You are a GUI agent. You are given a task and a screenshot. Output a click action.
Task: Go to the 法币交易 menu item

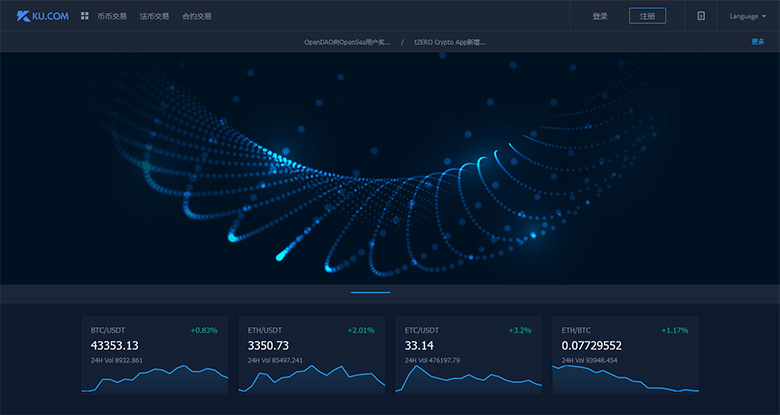click(154, 16)
